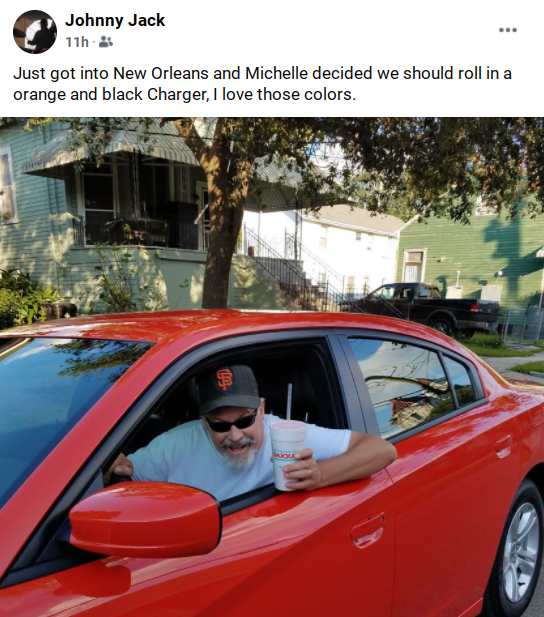Open the Johnny Jack profile name link
The image size is (544, 617).
[115, 20]
